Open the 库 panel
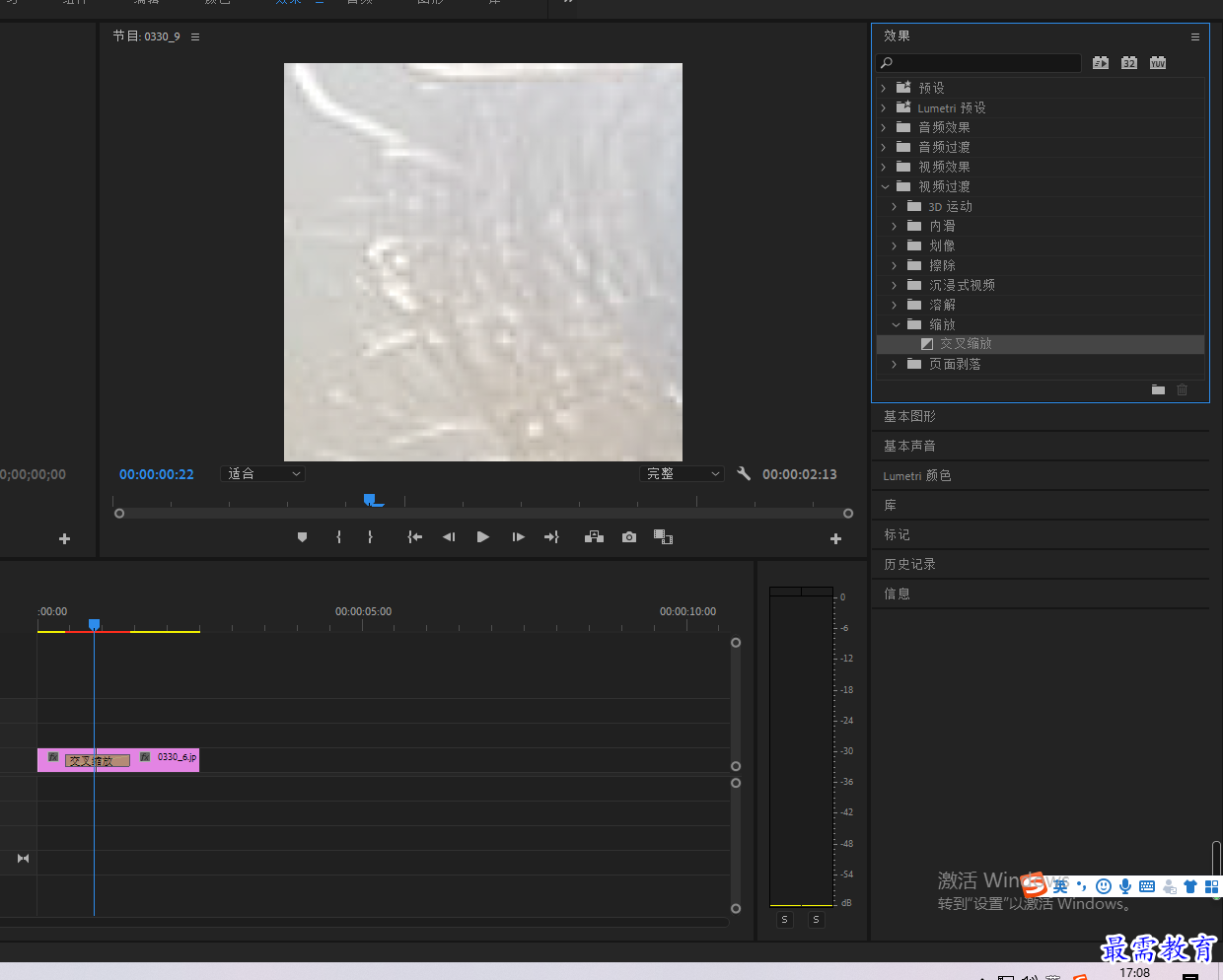The image size is (1223, 980). tap(891, 505)
